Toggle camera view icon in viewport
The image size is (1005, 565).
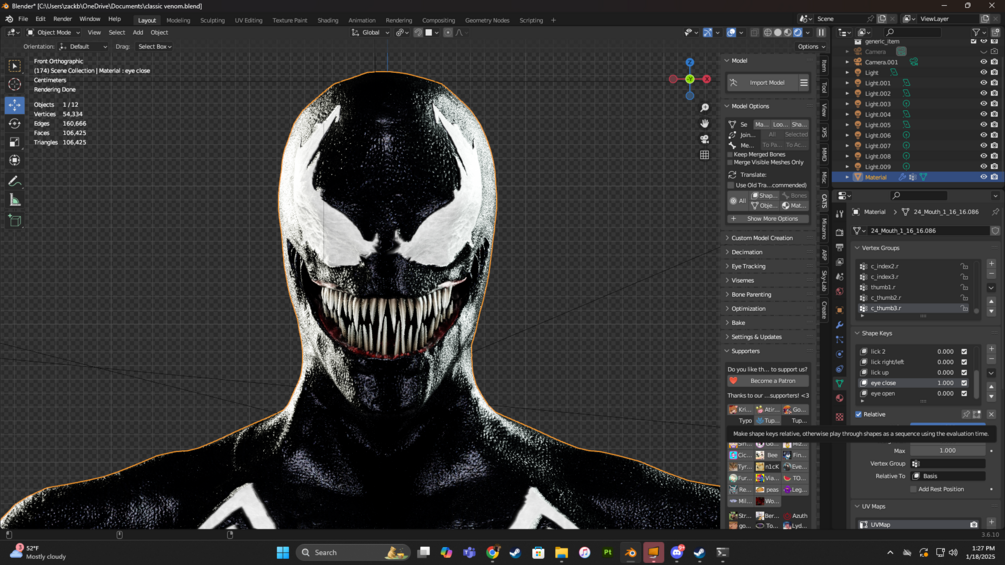coord(704,139)
